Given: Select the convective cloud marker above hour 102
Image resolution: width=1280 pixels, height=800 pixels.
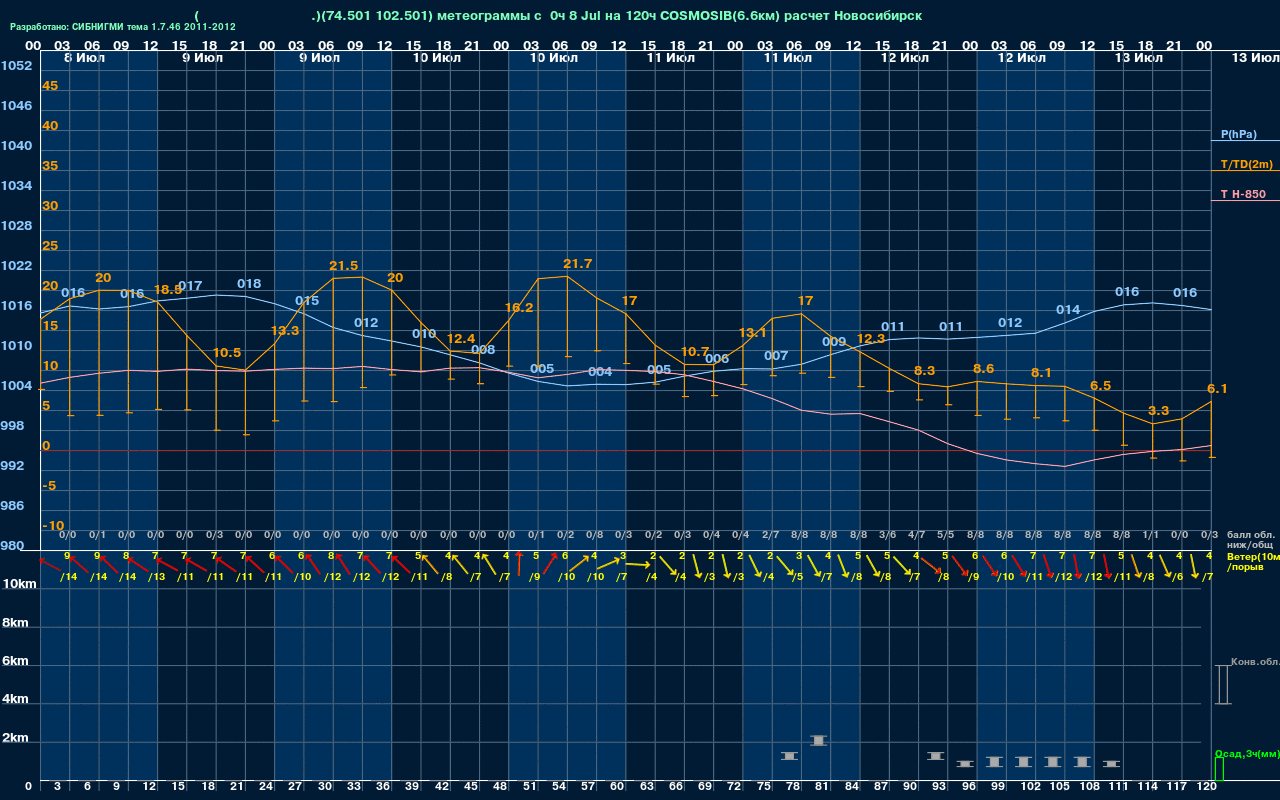Looking at the screenshot, I should pyautogui.click(x=1023, y=762).
